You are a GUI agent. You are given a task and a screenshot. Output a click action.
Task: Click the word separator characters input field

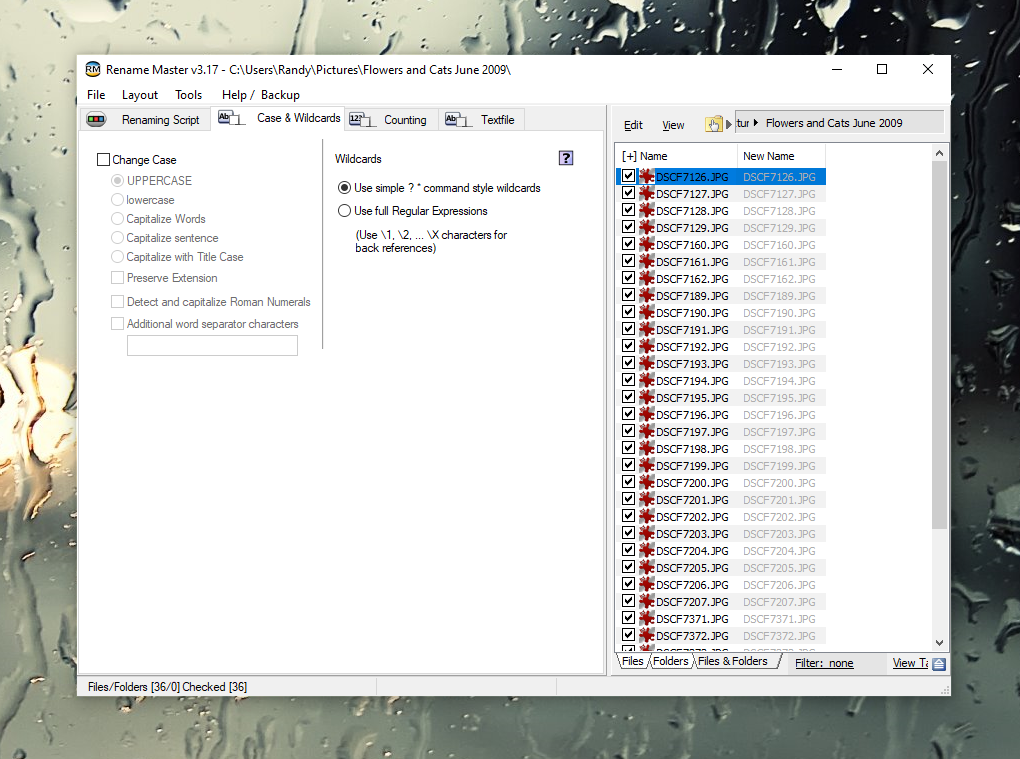click(212, 345)
